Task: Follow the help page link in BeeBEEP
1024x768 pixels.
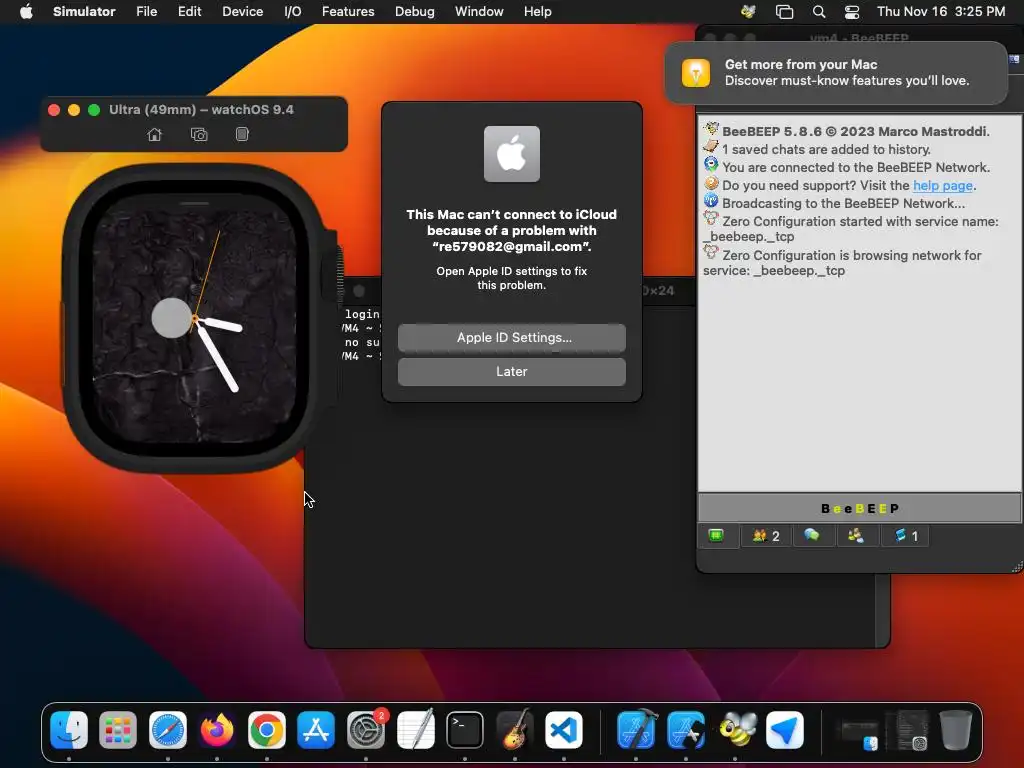Action: (942, 185)
